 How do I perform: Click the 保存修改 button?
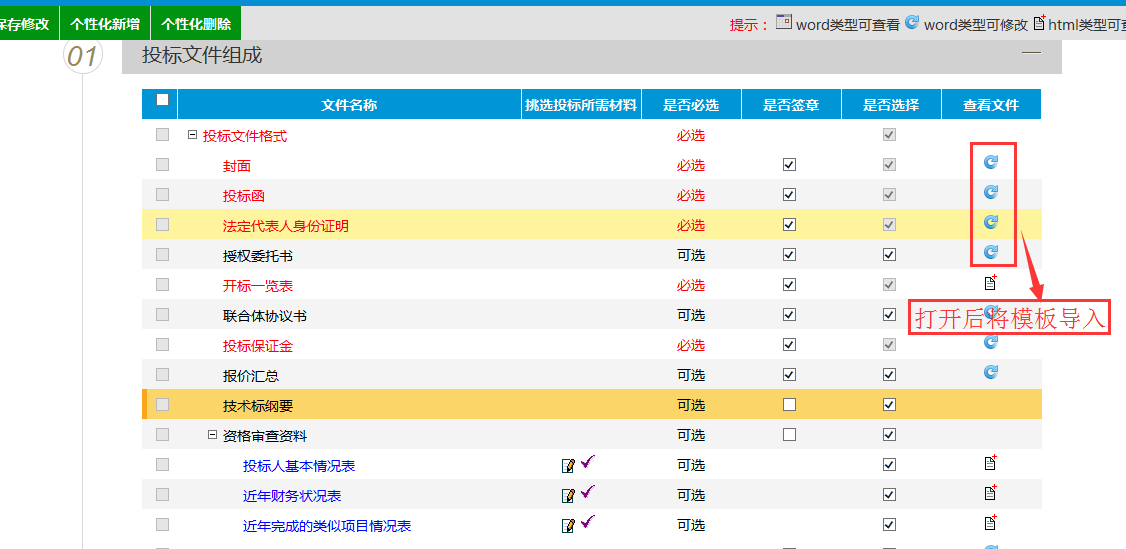(x=24, y=24)
